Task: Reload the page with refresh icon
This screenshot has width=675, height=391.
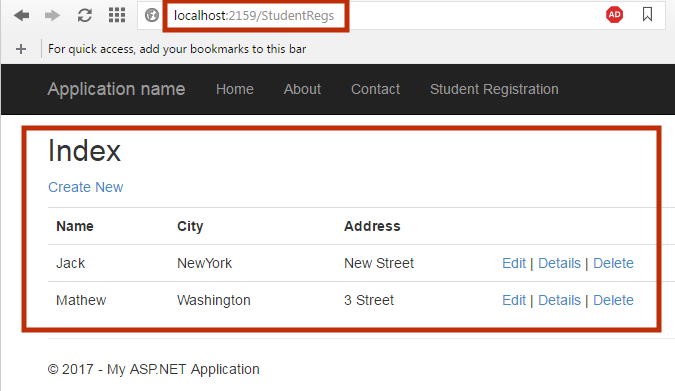Action: click(x=85, y=16)
